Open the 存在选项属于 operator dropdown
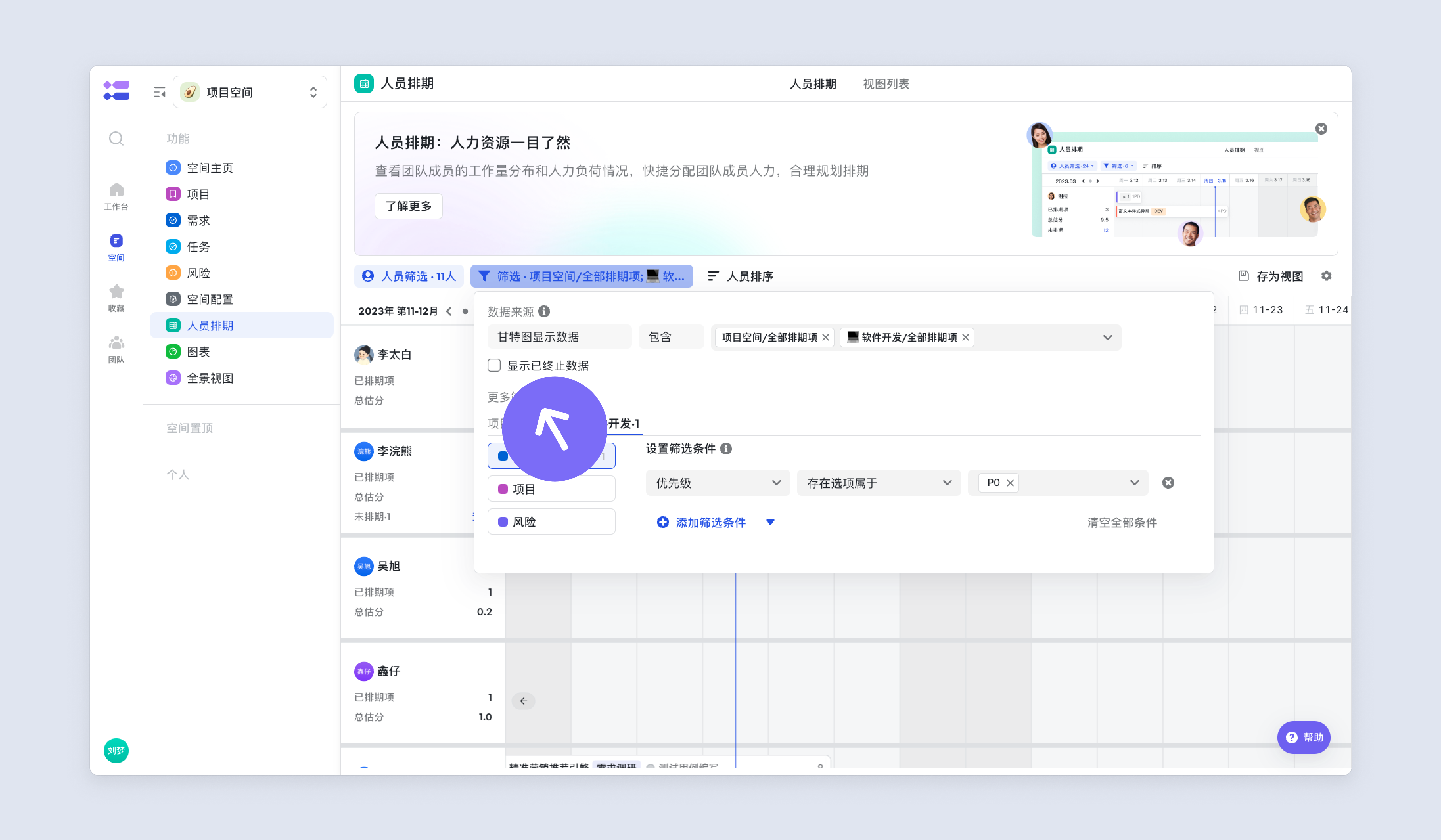The image size is (1441, 840). [879, 483]
